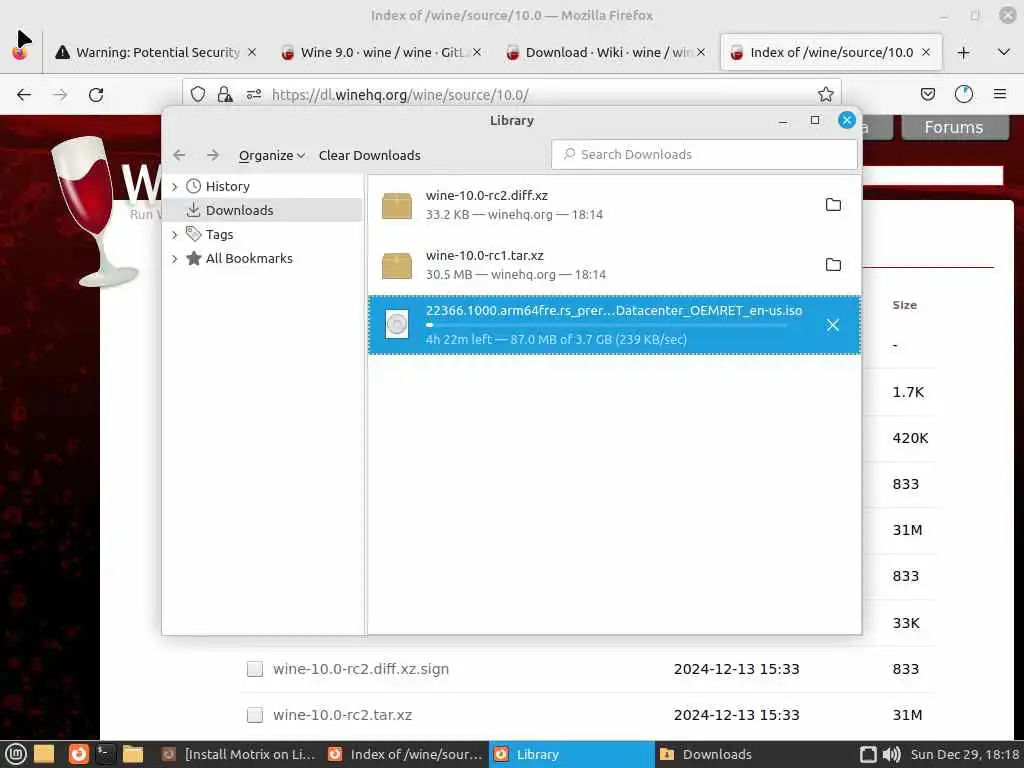
Task: Switch to Warning: Potential Security tab
Action: point(157,52)
